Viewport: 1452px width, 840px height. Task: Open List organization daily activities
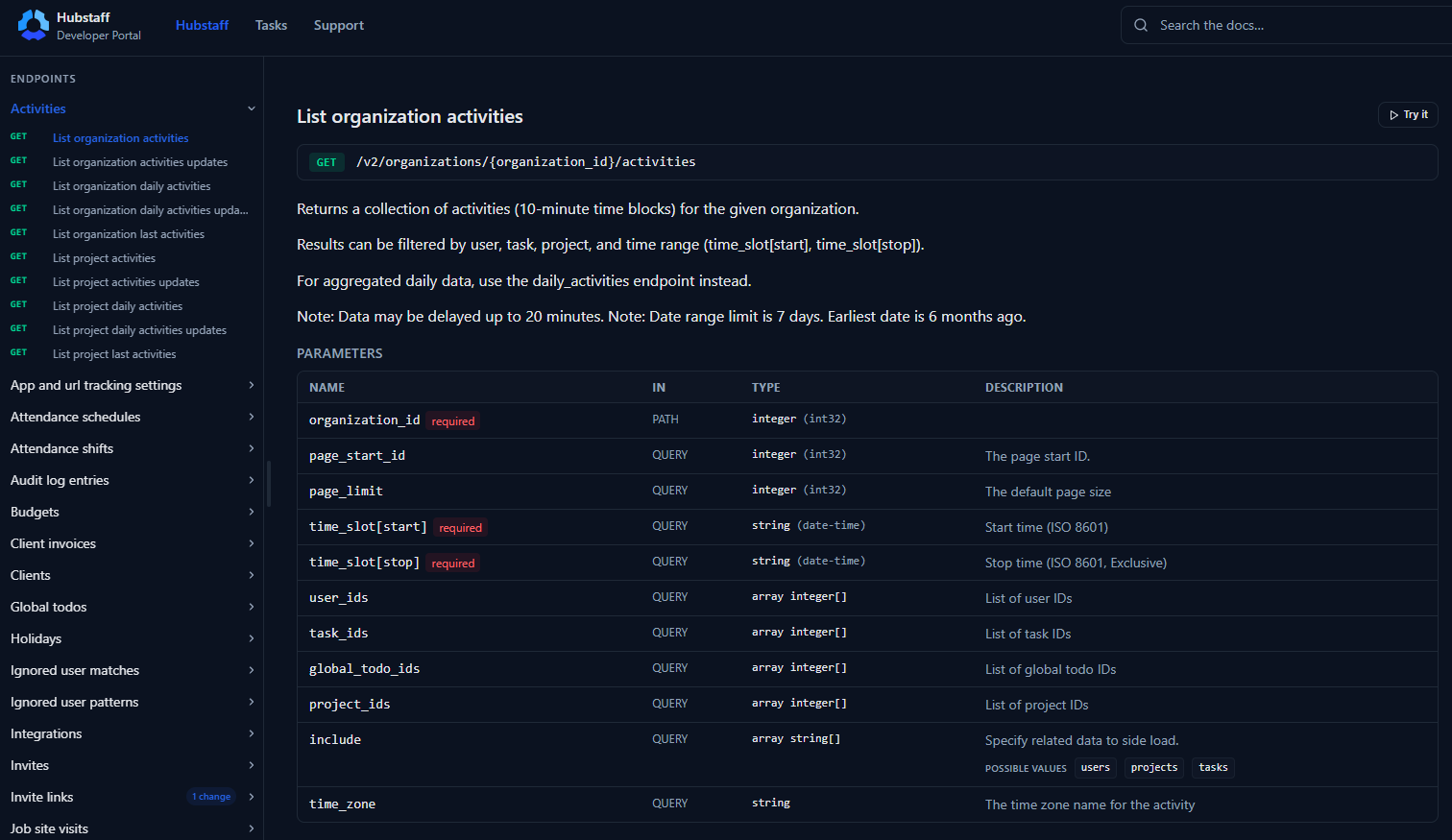132,186
